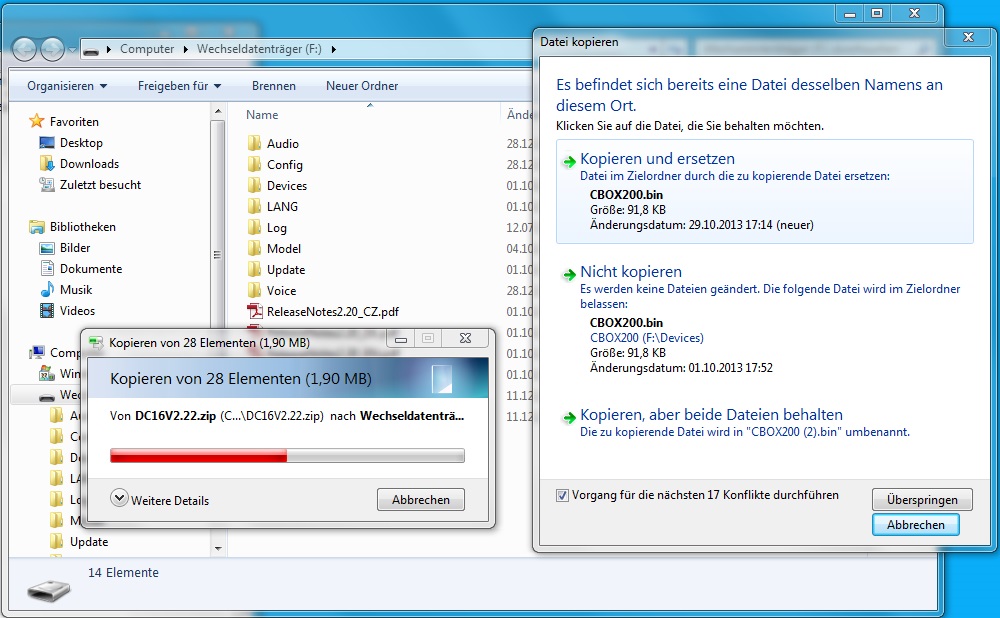Toggle checkbox for next 17 conflicts
This screenshot has height=618, width=1000.
(x=562, y=496)
